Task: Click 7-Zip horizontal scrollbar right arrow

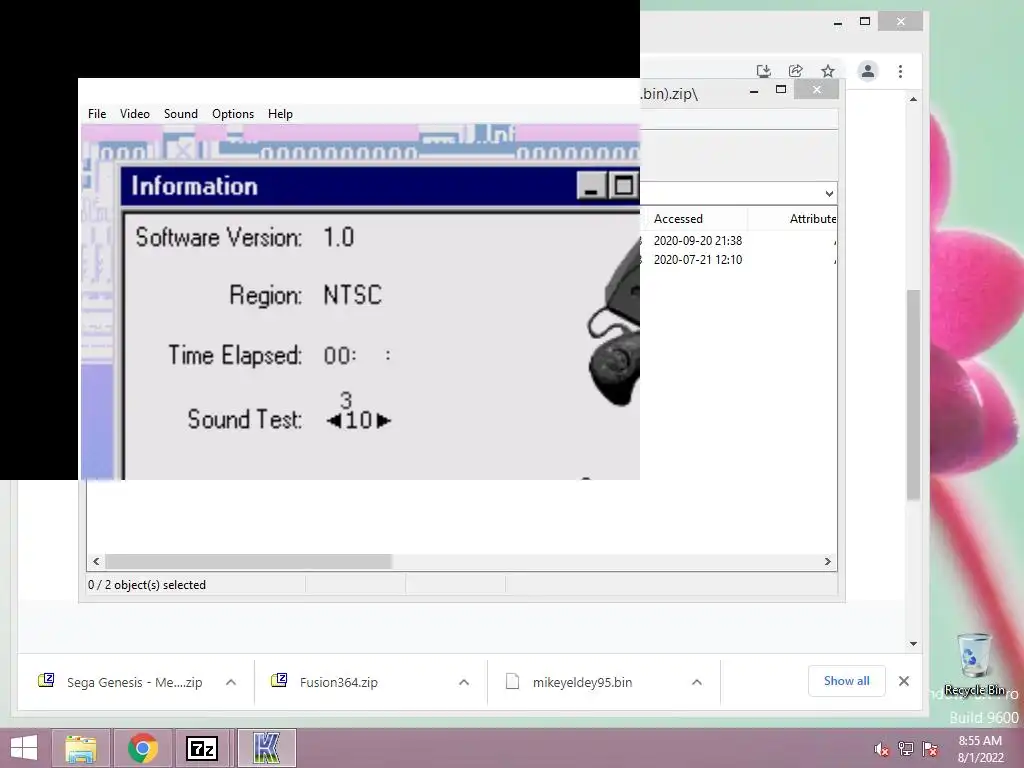Action: [x=827, y=561]
